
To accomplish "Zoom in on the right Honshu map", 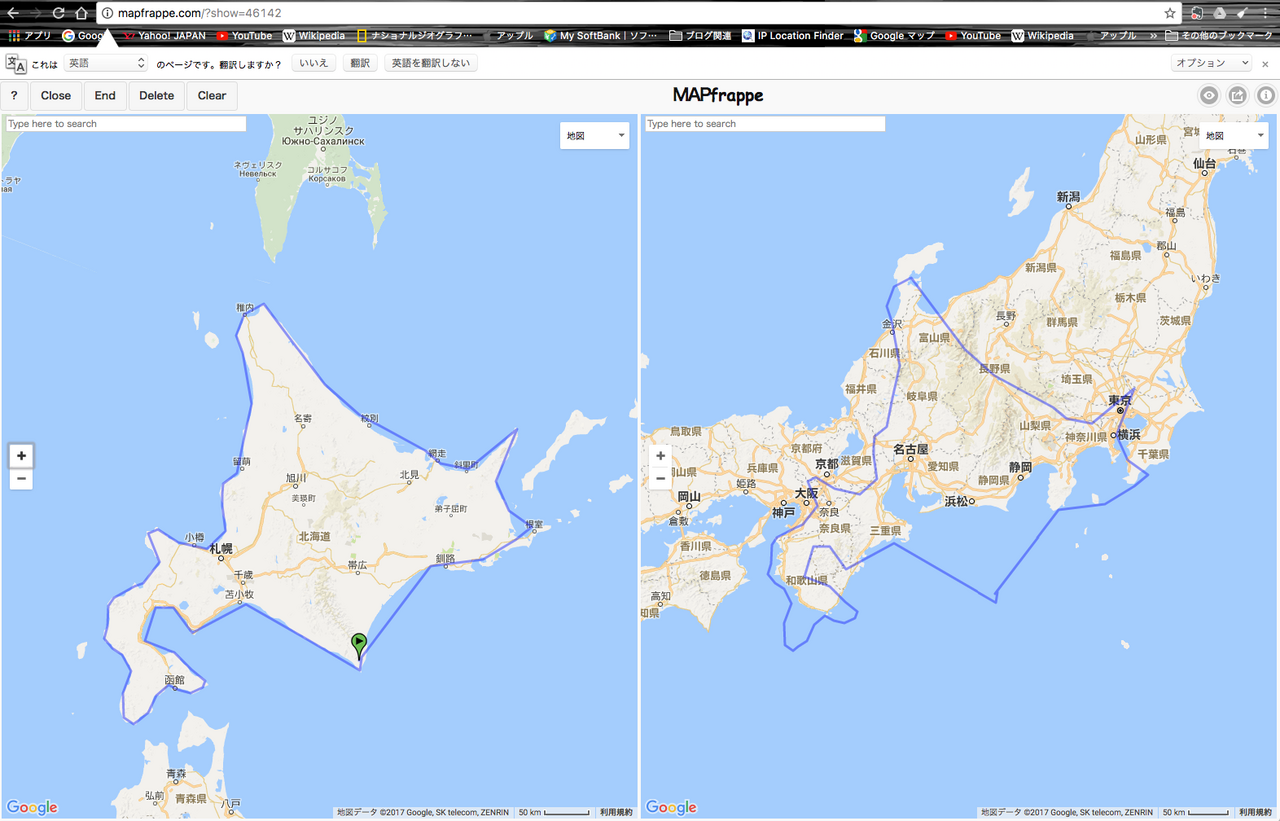I will click(660, 456).
